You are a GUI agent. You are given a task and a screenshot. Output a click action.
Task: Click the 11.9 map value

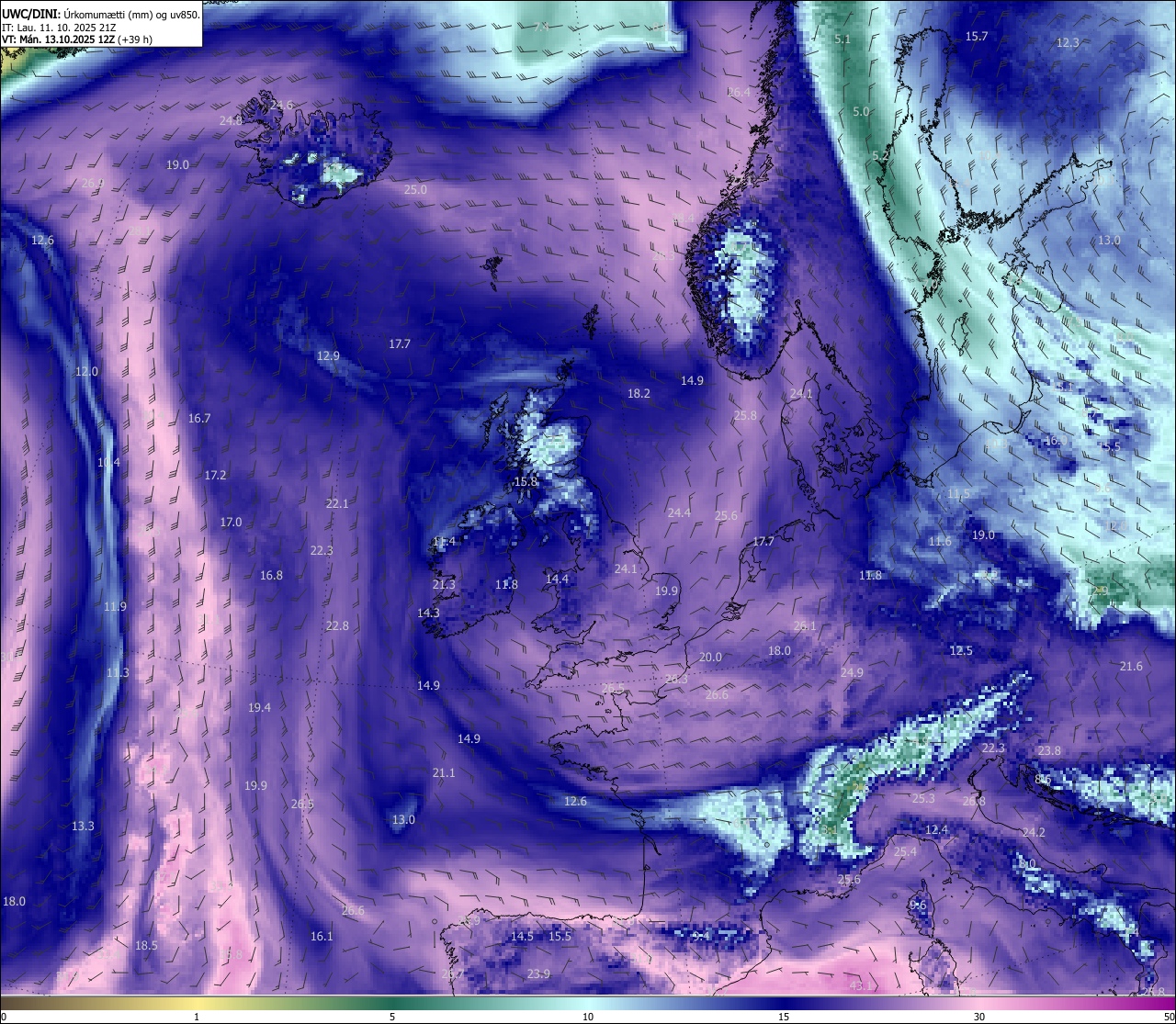115,607
